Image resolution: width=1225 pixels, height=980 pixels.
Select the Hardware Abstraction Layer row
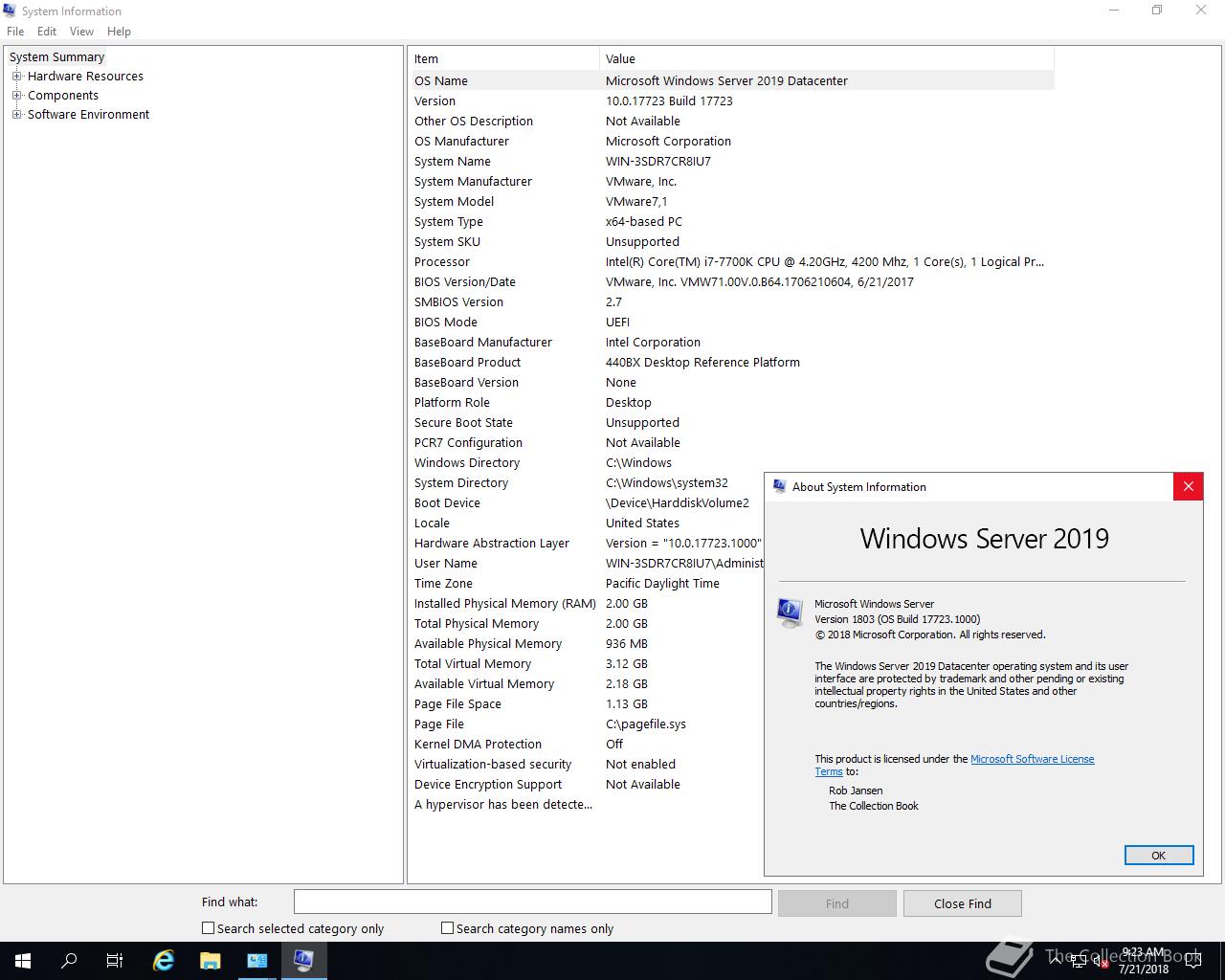tap(588, 543)
